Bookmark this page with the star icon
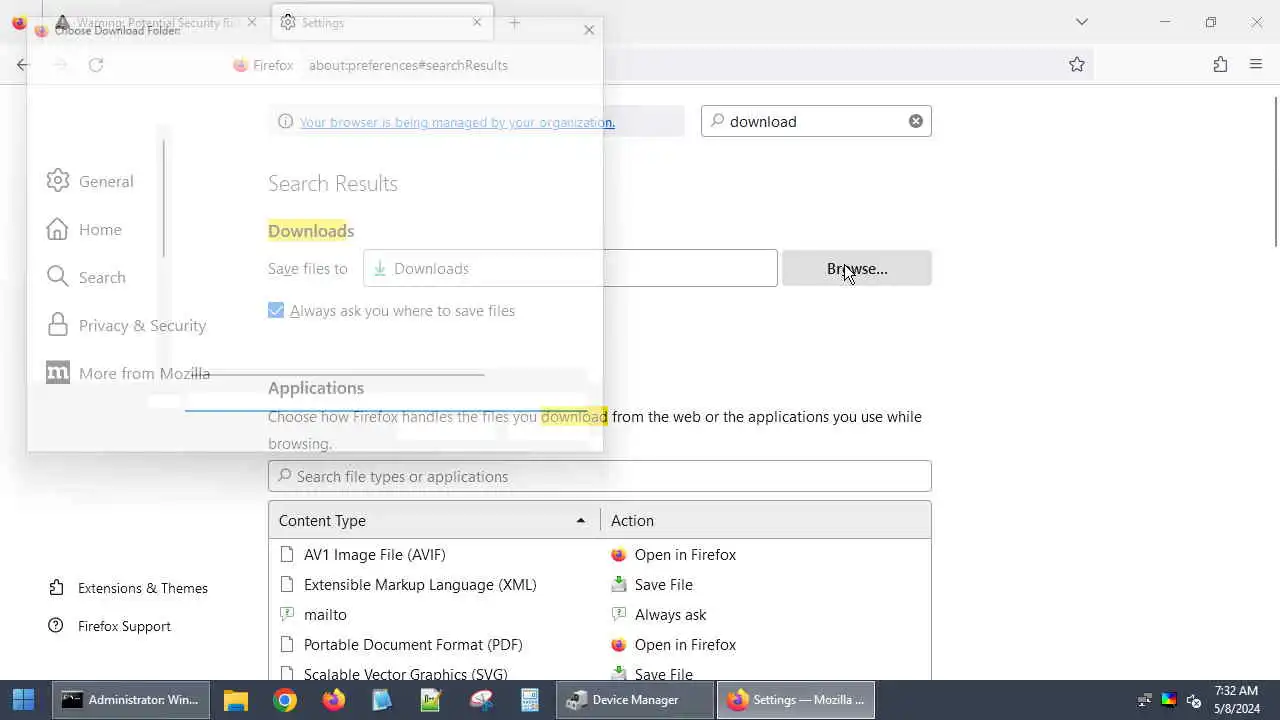The height and width of the screenshot is (720, 1280). (1077, 65)
